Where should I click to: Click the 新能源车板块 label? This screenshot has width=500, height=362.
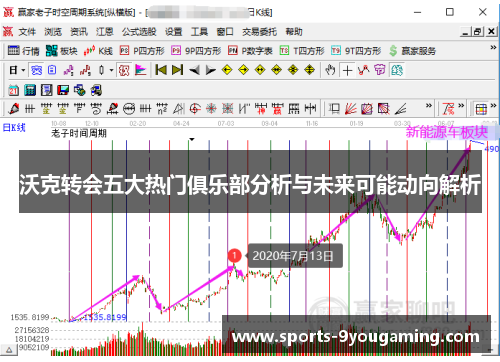coord(447,132)
